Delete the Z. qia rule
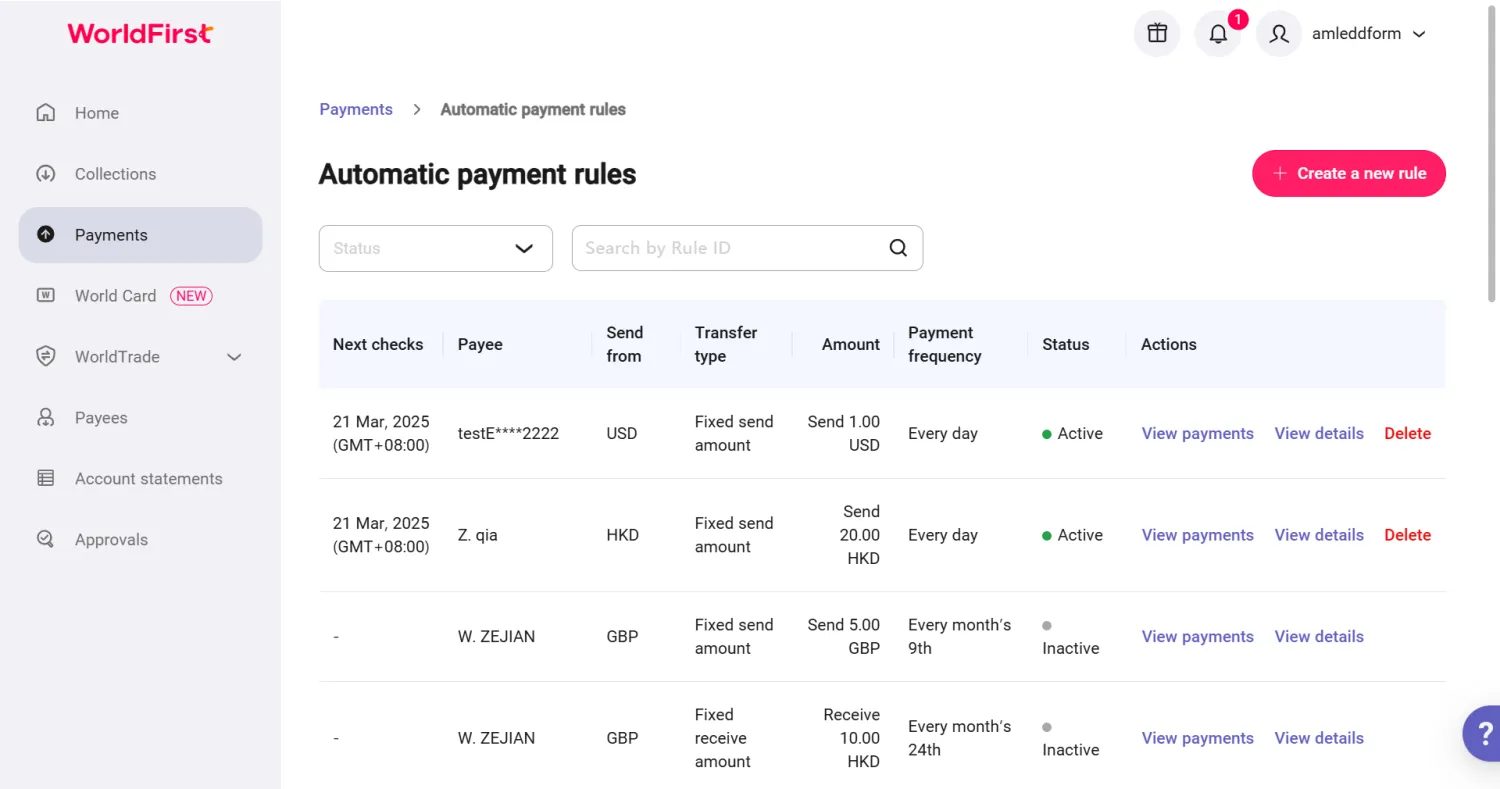 click(1407, 535)
